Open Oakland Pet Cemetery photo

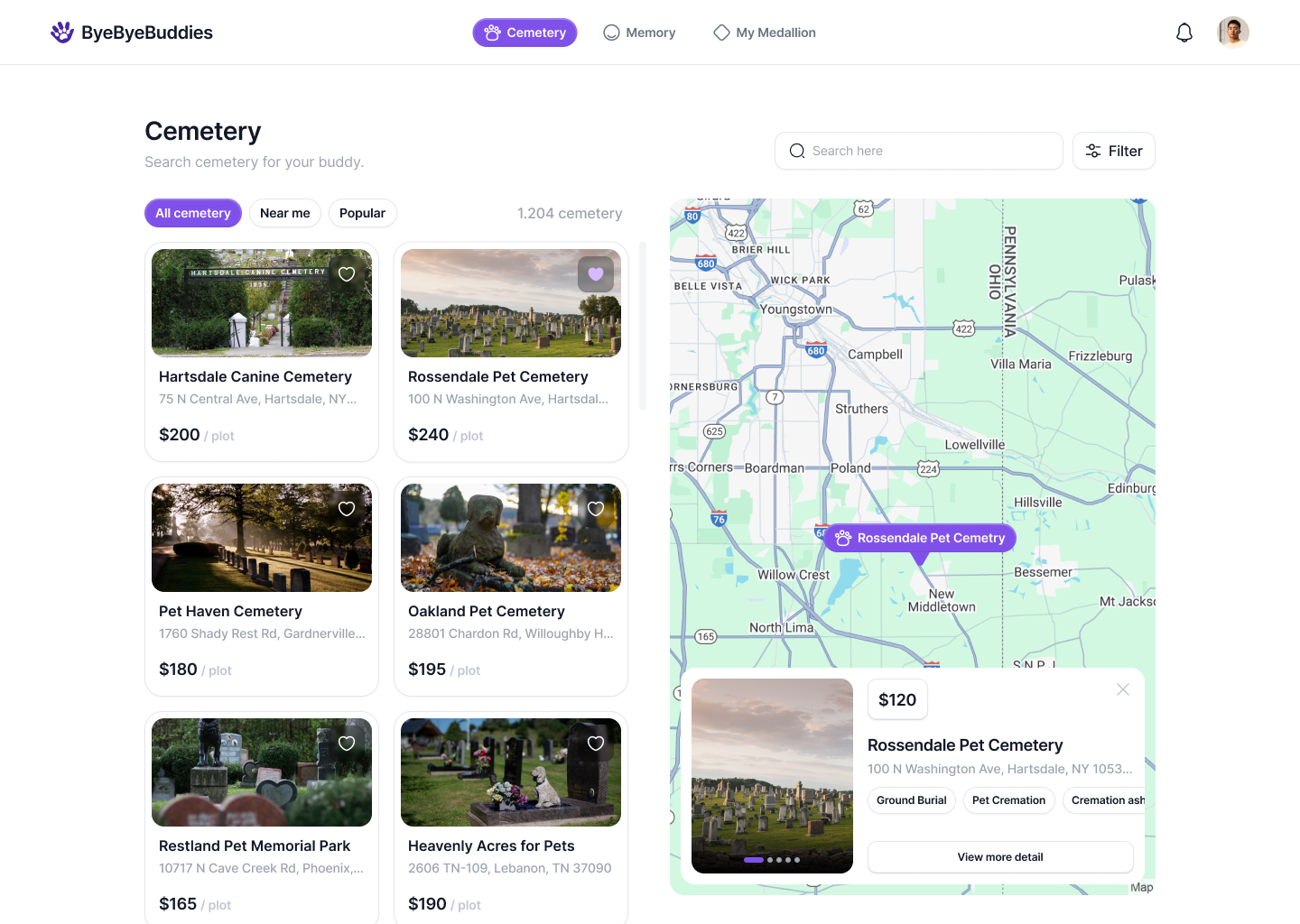pyautogui.click(x=511, y=538)
